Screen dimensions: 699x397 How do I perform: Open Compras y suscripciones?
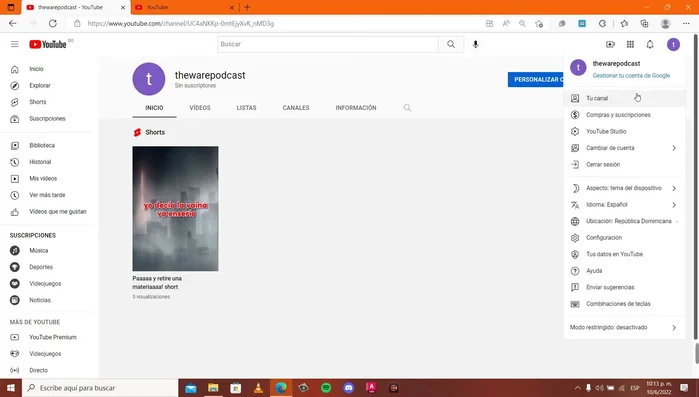625,115
